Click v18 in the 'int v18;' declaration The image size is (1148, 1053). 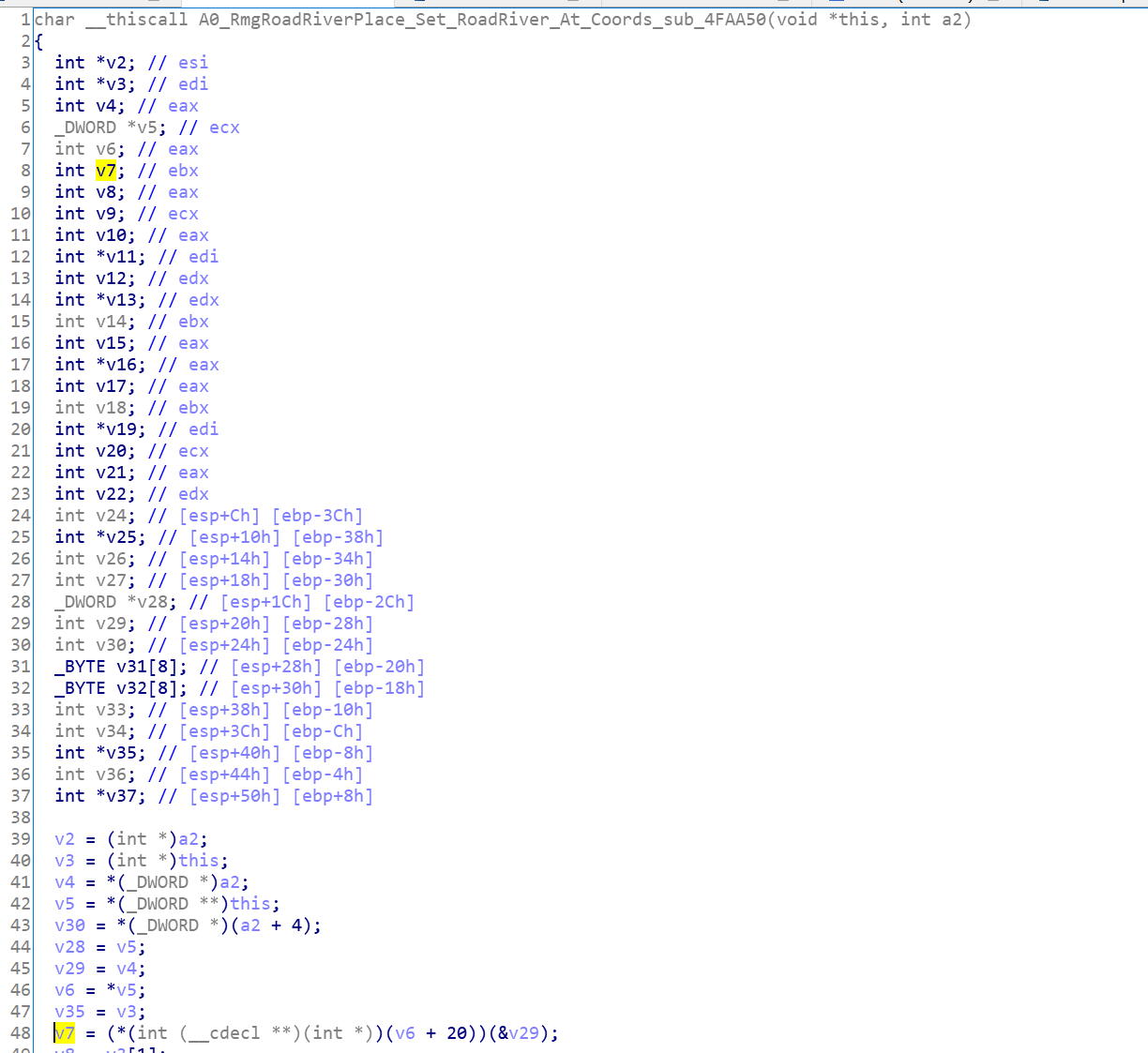pyautogui.click(x=111, y=408)
